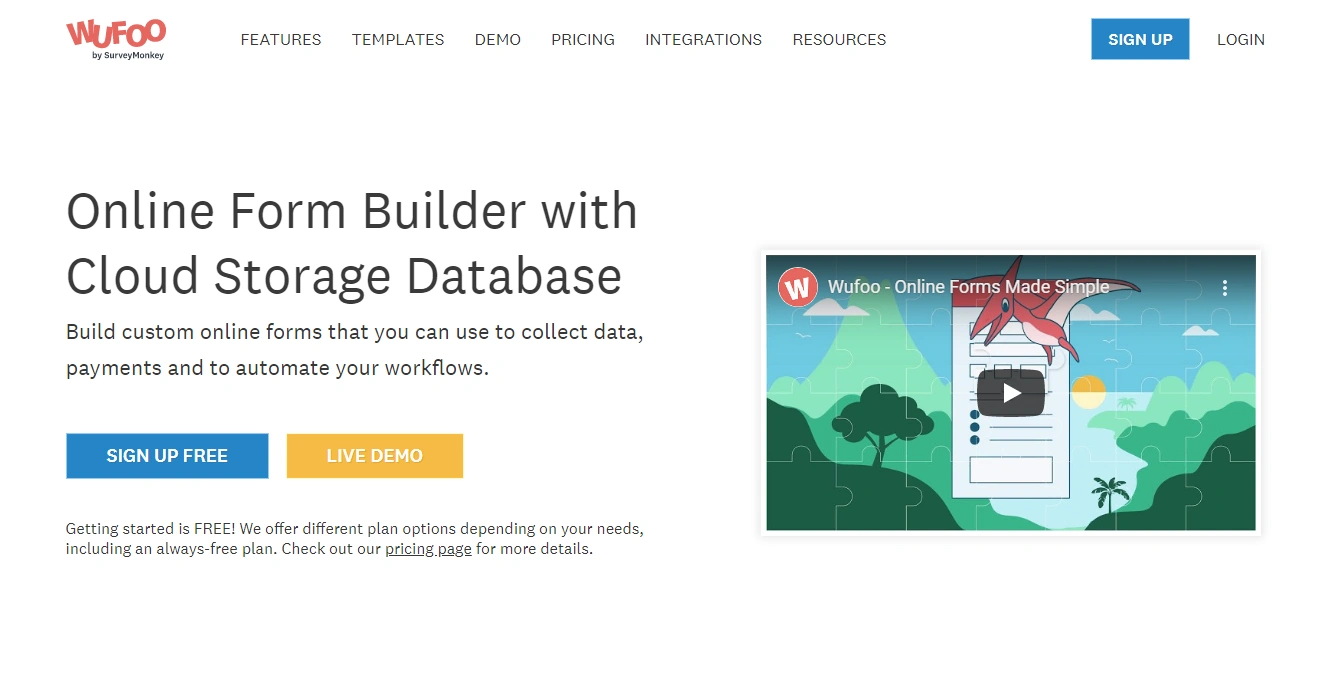
Task: Click the blue SIGN UP header button
Action: point(1139,40)
